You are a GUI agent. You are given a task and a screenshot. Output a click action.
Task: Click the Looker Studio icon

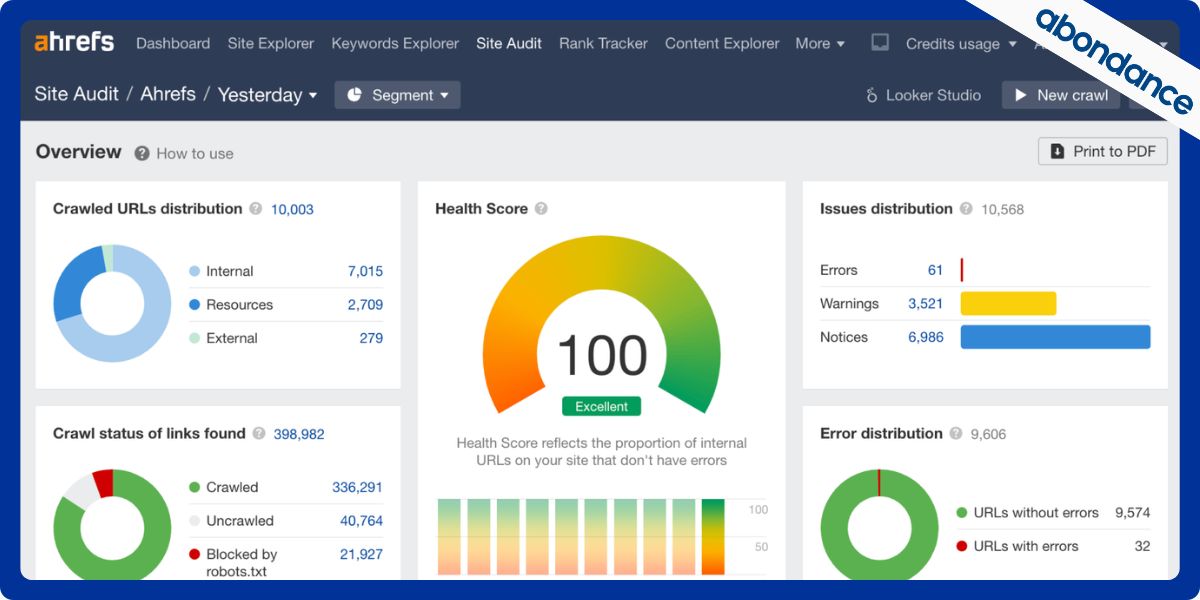(872, 95)
